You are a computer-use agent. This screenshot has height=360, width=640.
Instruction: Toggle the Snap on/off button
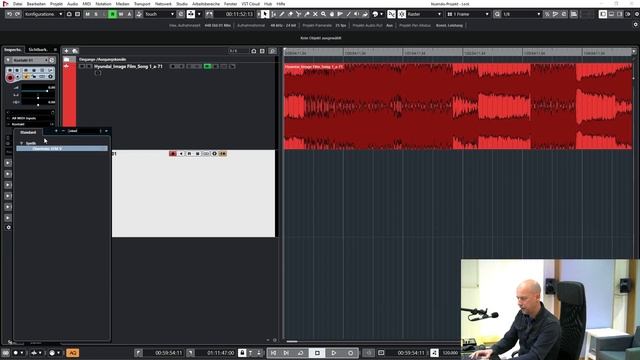coord(402,14)
